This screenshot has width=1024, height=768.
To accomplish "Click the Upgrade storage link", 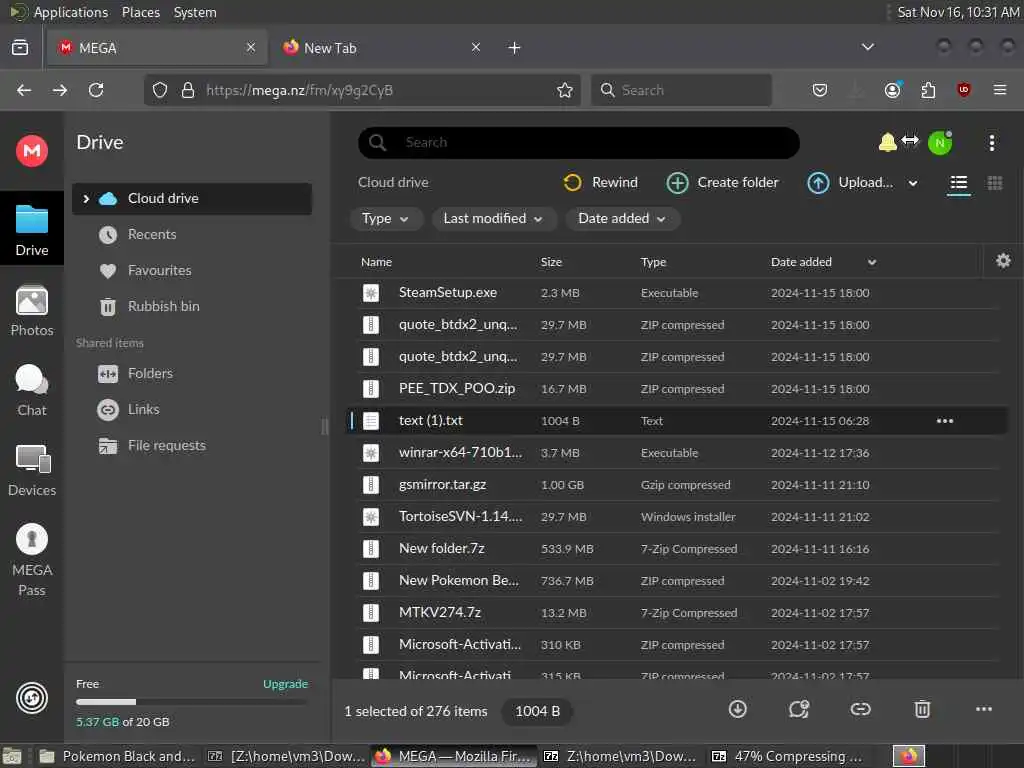I will (285, 684).
